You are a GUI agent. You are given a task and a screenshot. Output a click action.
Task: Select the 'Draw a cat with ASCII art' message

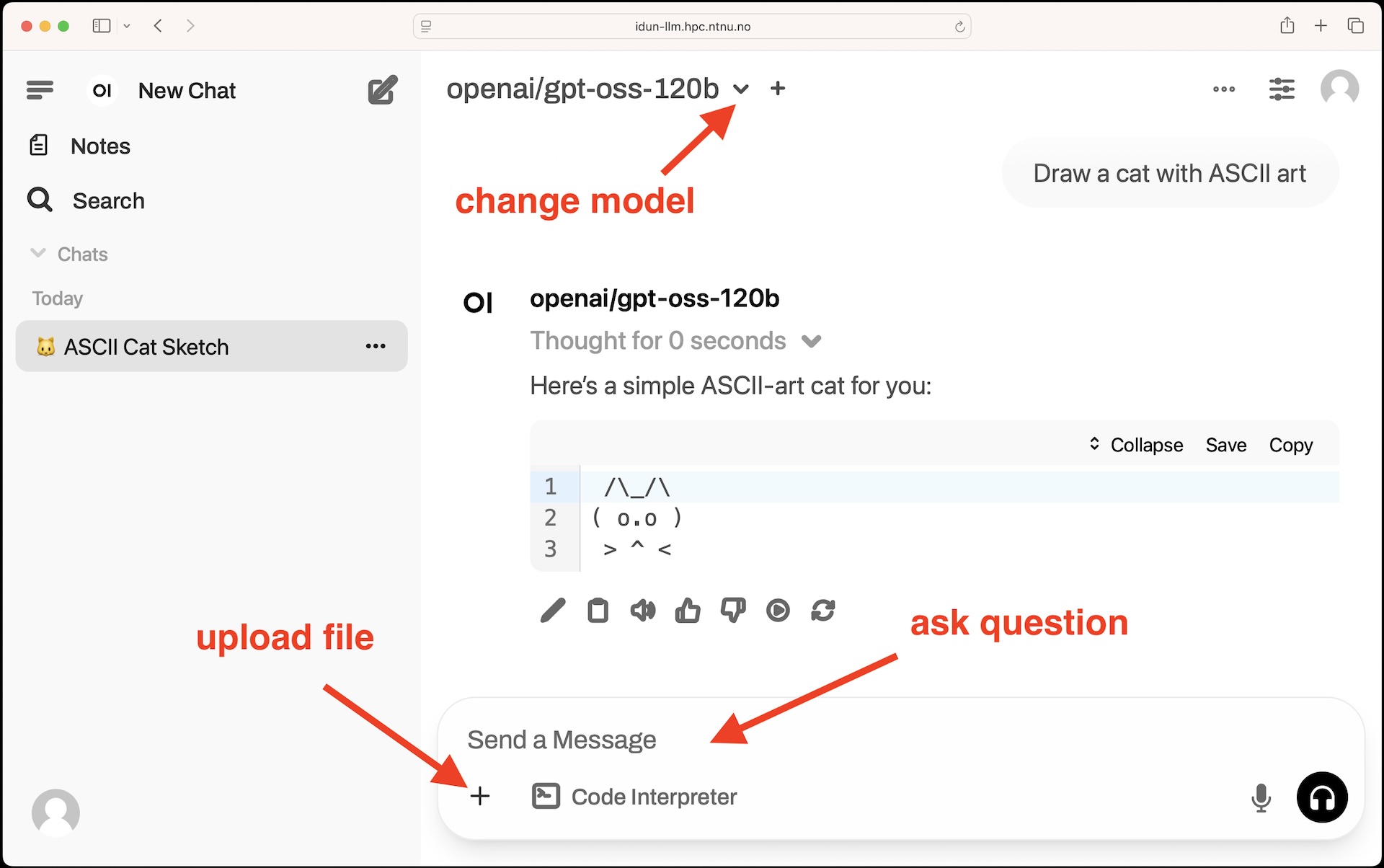tap(1169, 173)
